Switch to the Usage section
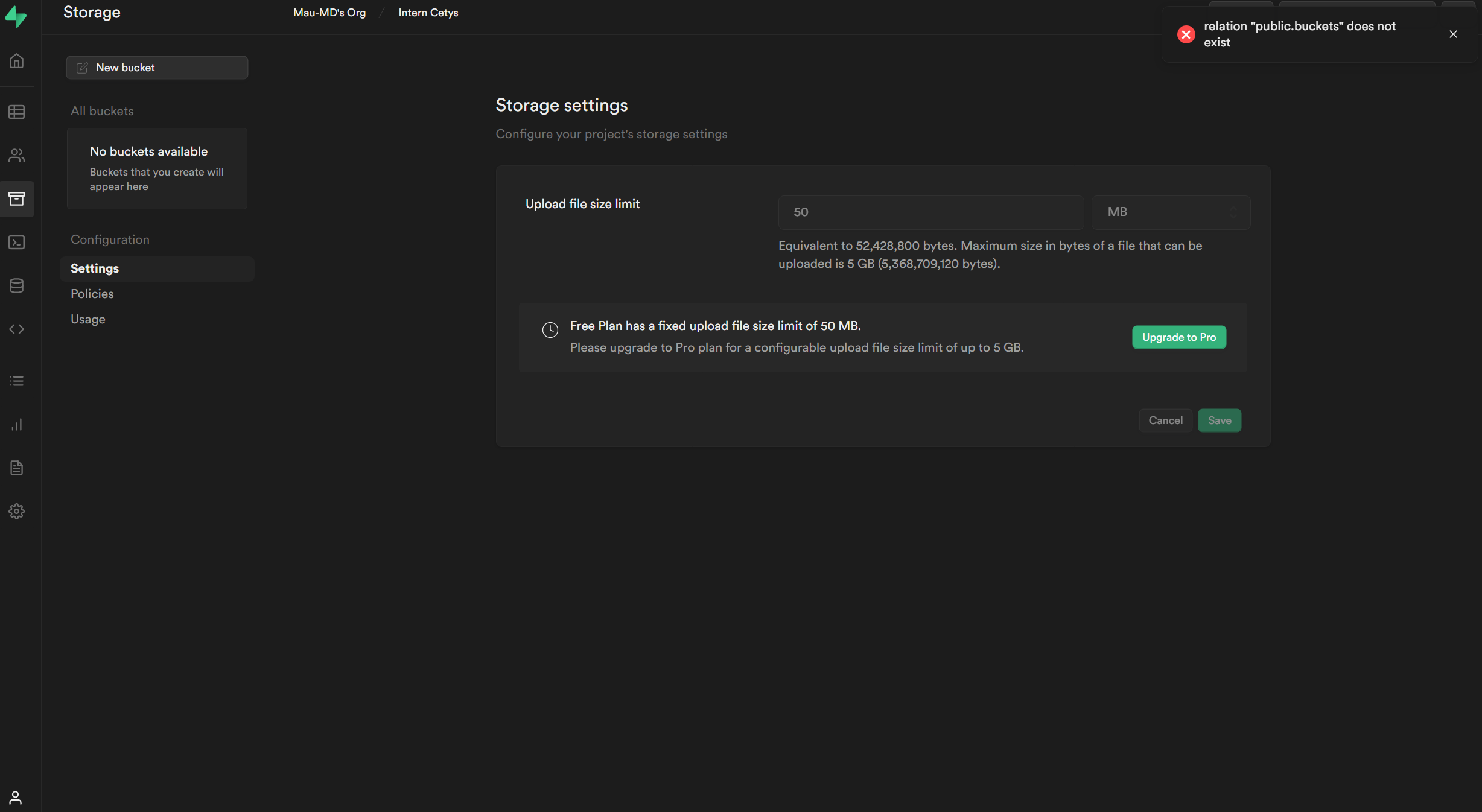Viewport: 1482px width, 812px height. tap(87, 319)
